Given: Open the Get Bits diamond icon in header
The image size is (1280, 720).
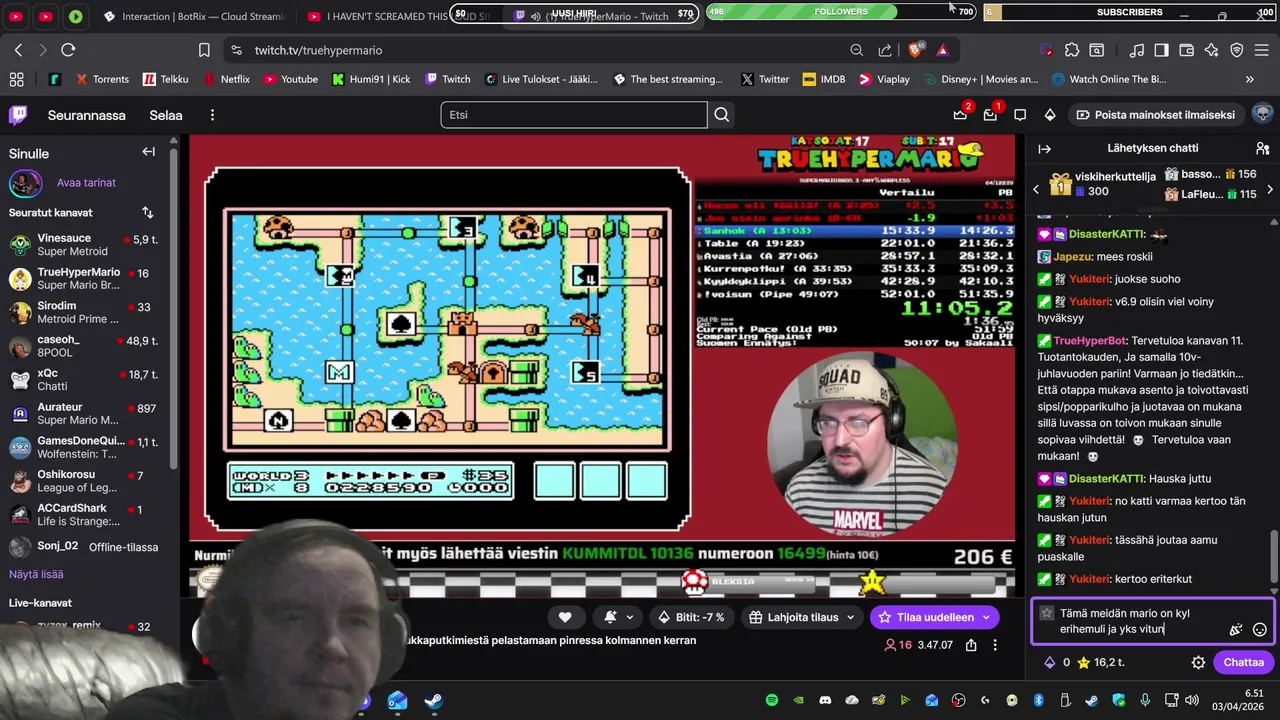Looking at the screenshot, I should tap(1050, 115).
